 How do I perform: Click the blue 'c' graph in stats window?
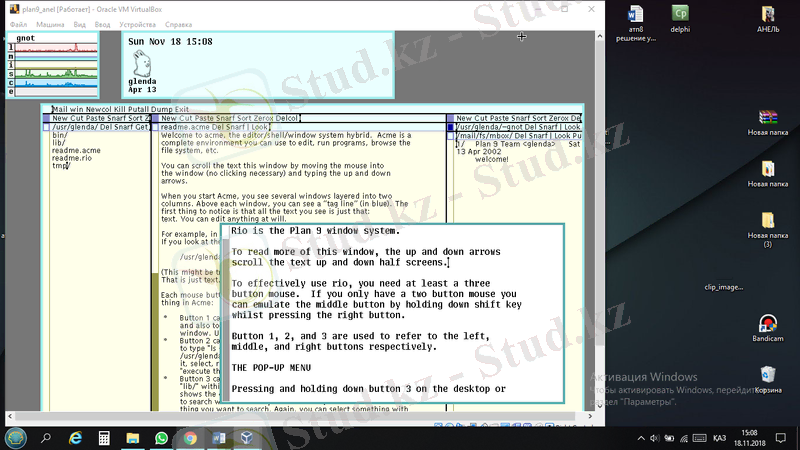click(x=56, y=83)
